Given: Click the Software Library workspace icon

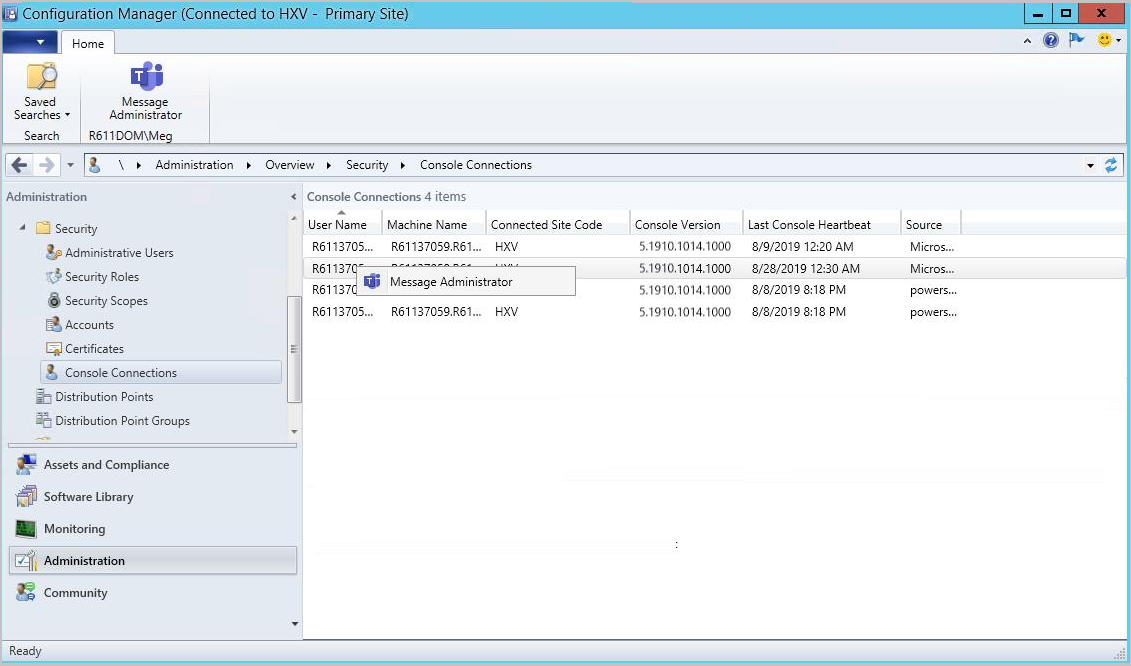Looking at the screenshot, I should pos(26,496).
